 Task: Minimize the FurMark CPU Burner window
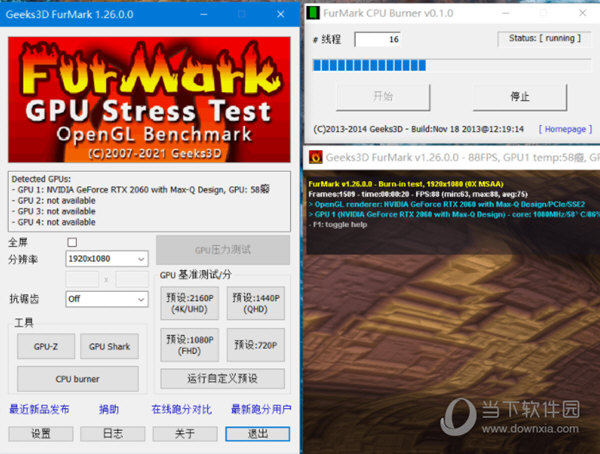[x=506, y=13]
